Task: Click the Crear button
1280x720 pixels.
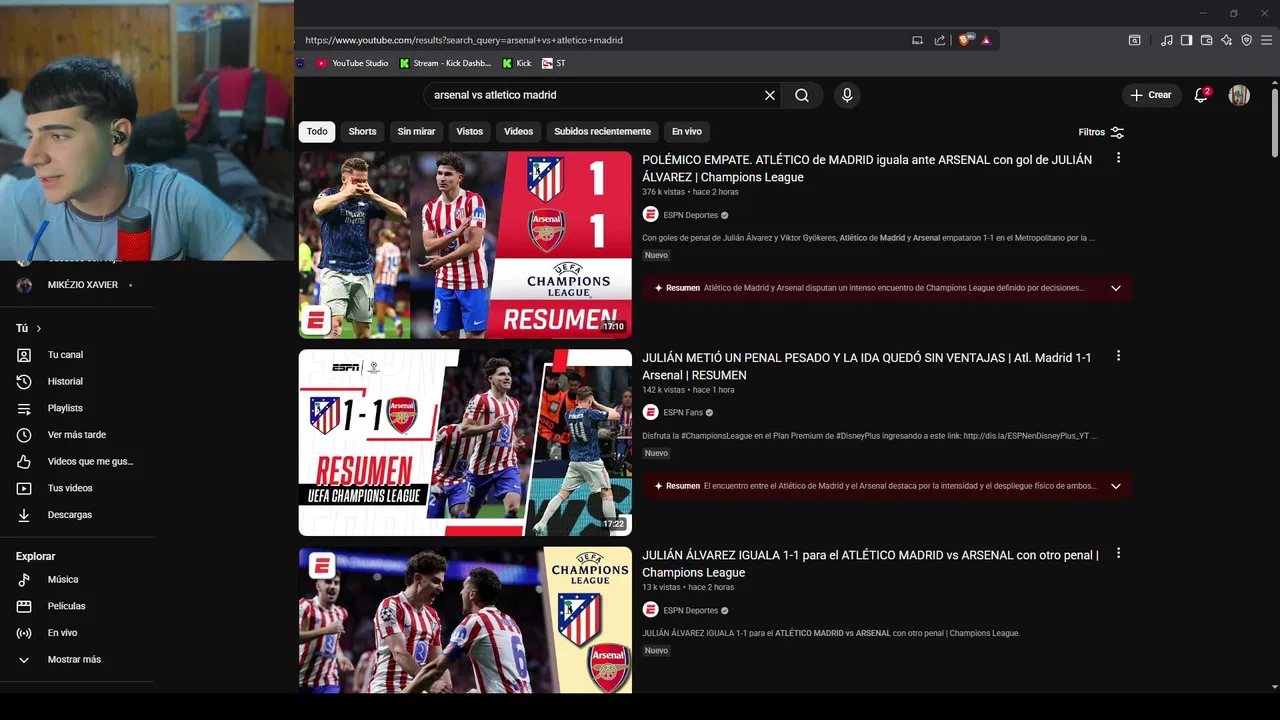Action: tap(1151, 95)
